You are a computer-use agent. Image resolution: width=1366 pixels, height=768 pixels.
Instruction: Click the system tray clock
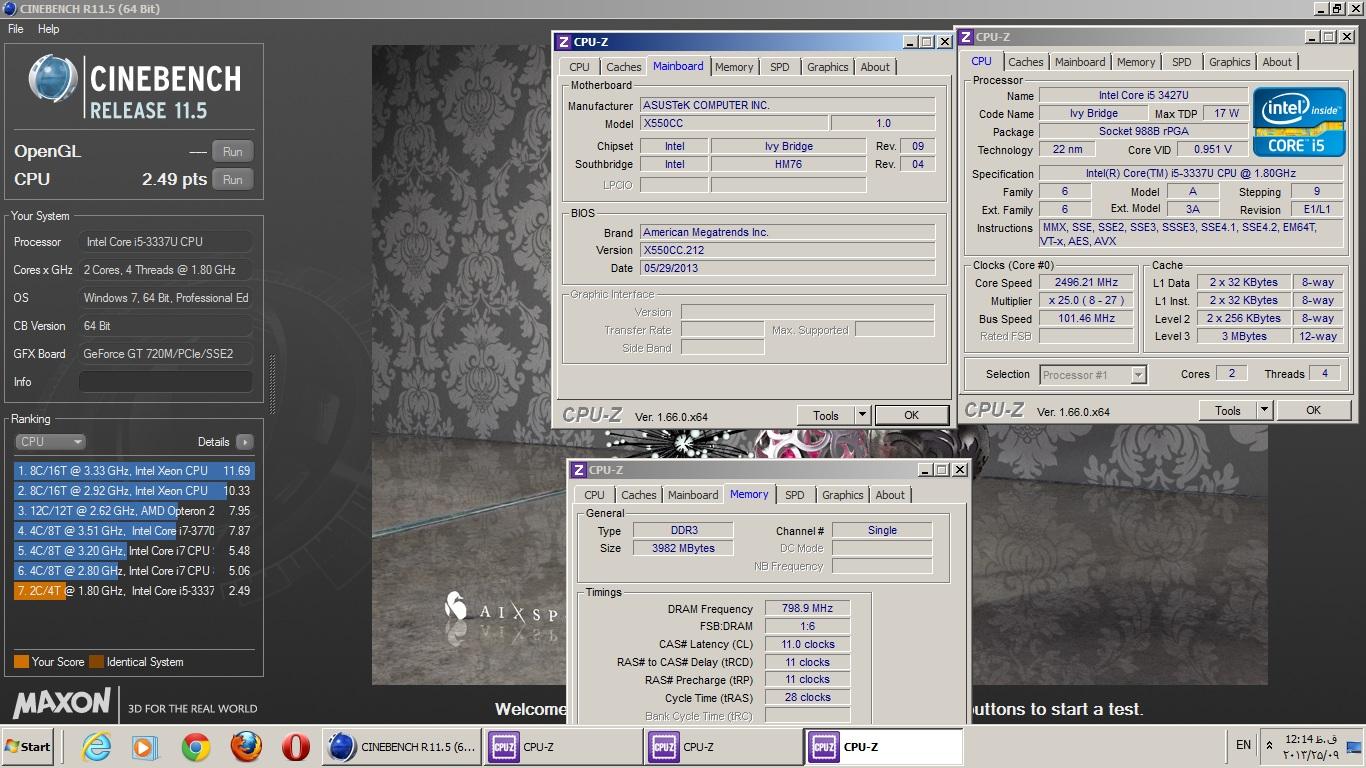1310,746
